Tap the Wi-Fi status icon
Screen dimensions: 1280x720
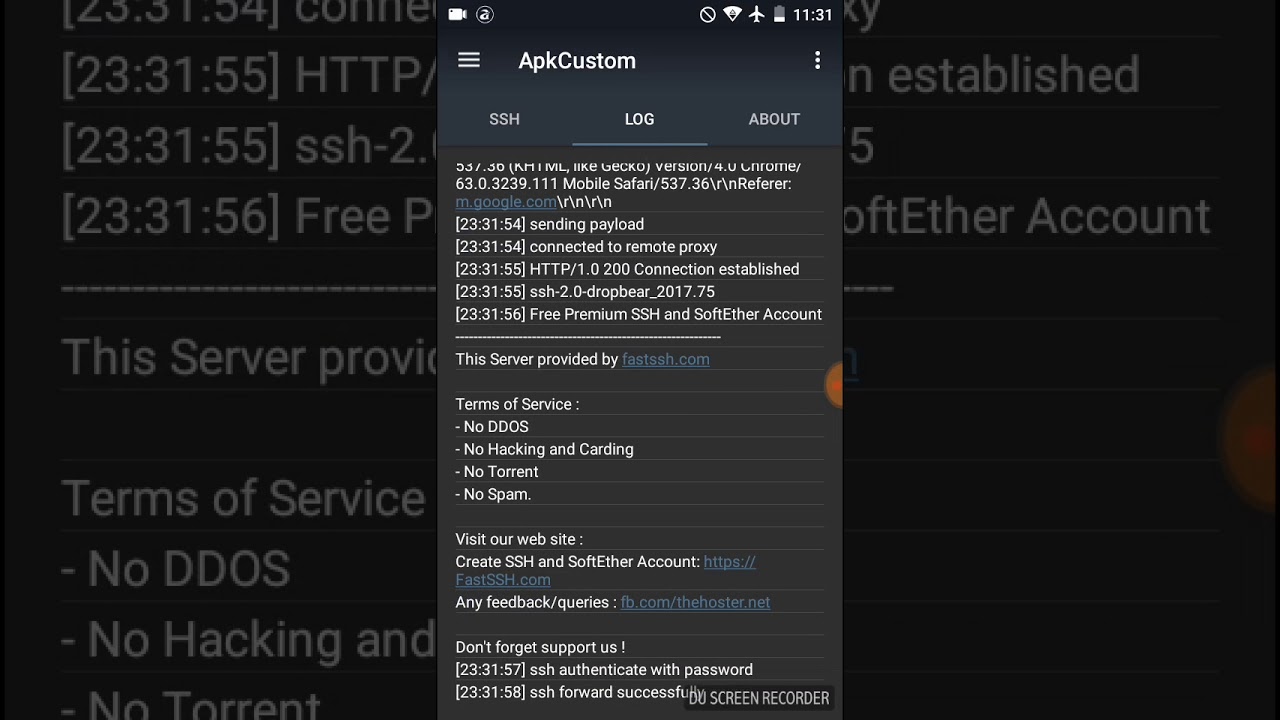732,14
